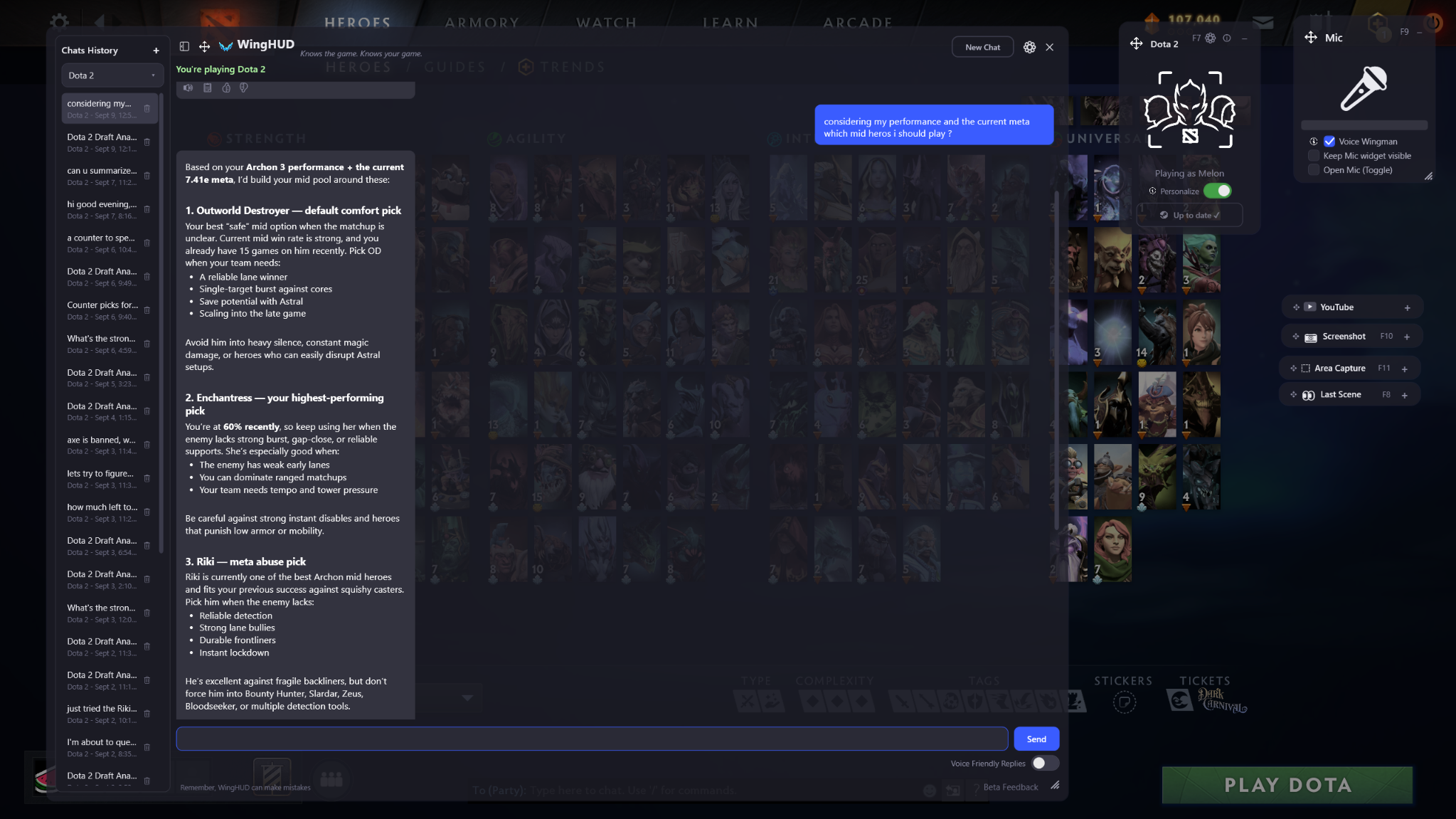Image resolution: width=1456 pixels, height=819 pixels.
Task: Delete the 'lets try to figure...' chat
Action: point(147,478)
